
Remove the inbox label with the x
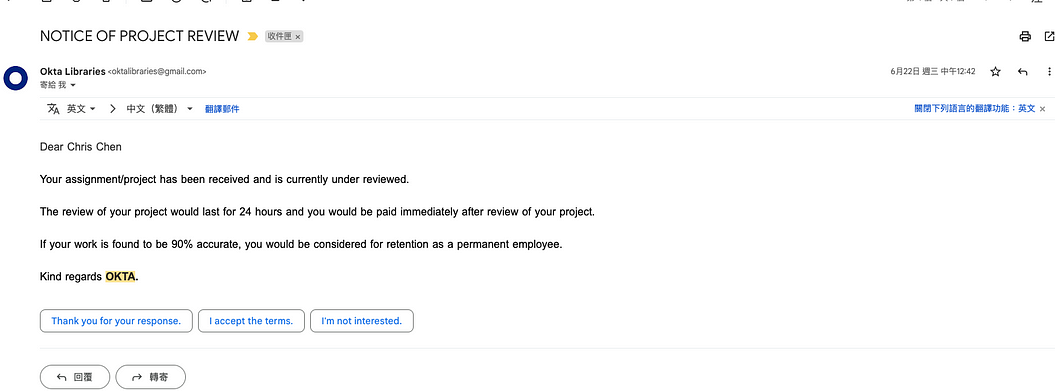[x=297, y=37]
